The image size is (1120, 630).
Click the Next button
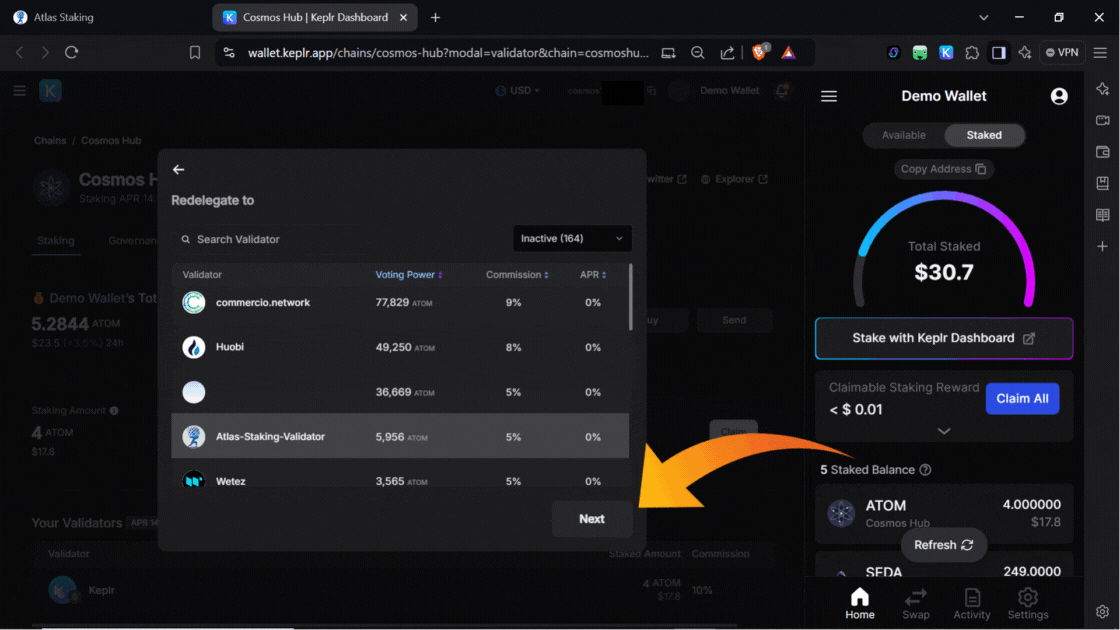591,519
